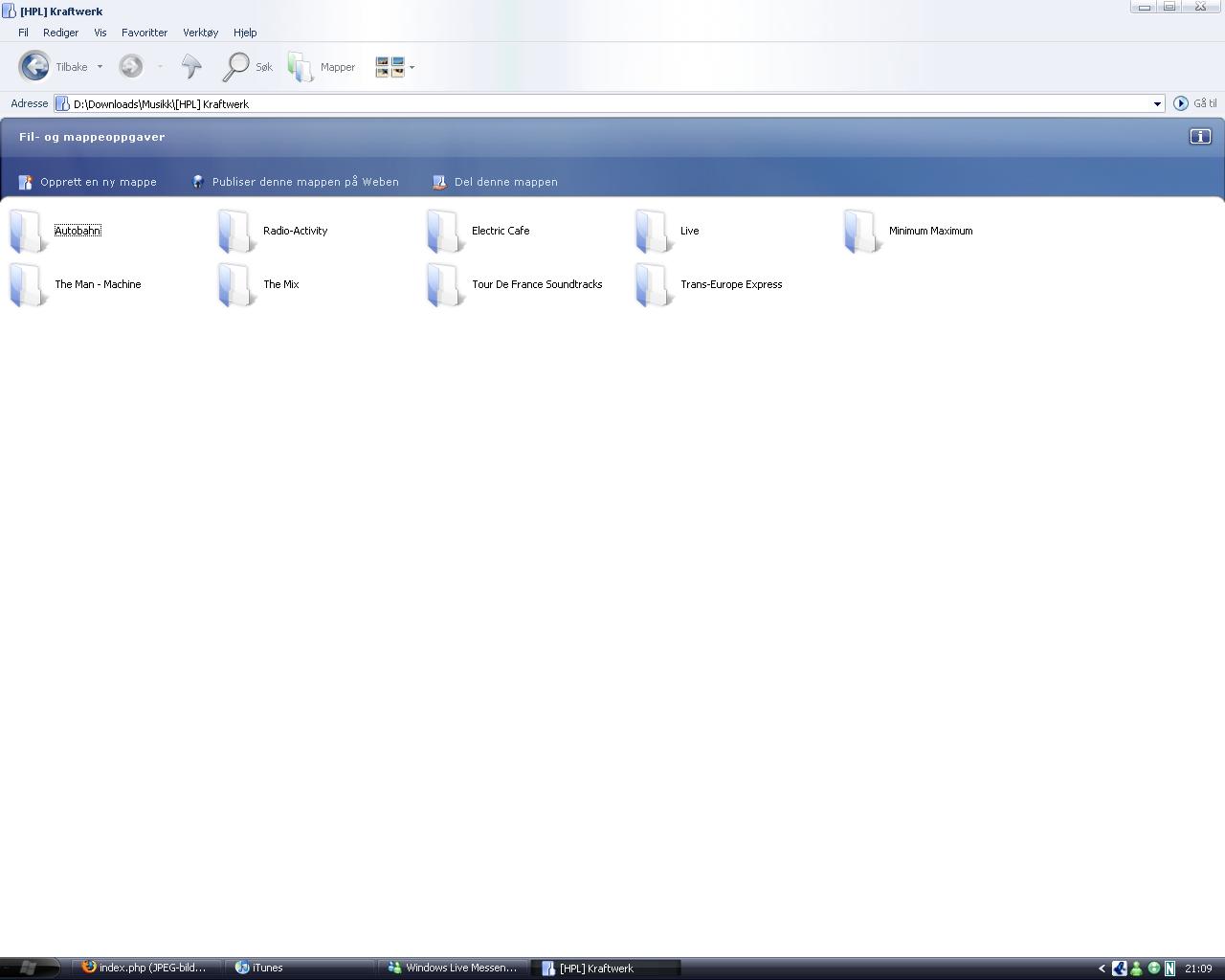Click the Minimum Maximum folder name
Screen dimensions: 1225x980
[930, 231]
